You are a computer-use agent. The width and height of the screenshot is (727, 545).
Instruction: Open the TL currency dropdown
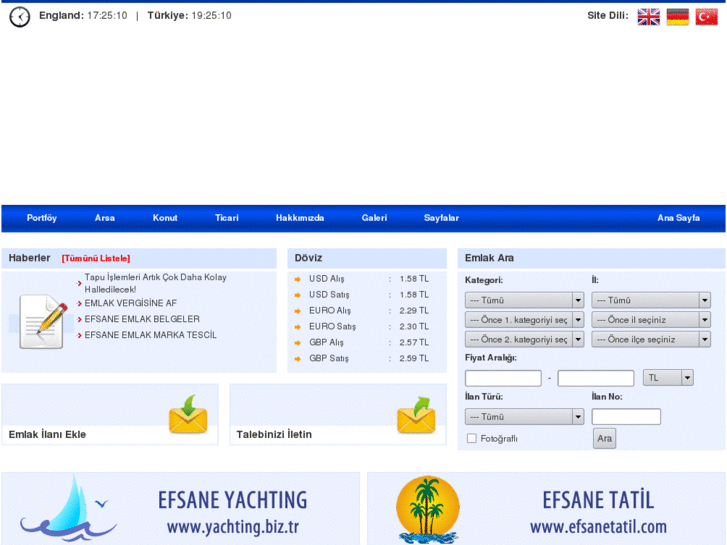tap(669, 378)
